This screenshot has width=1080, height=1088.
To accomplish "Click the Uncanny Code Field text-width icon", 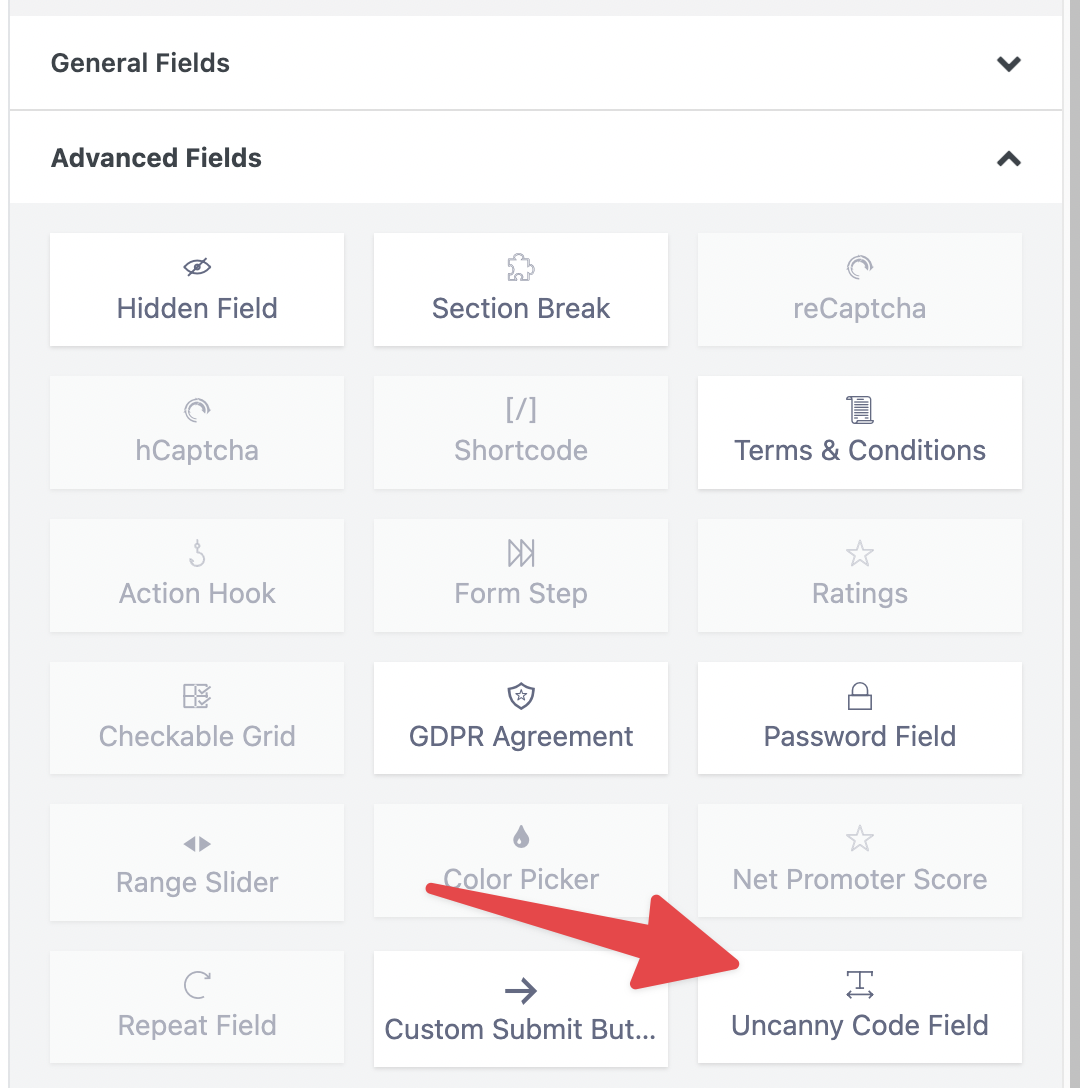I will coord(860,984).
